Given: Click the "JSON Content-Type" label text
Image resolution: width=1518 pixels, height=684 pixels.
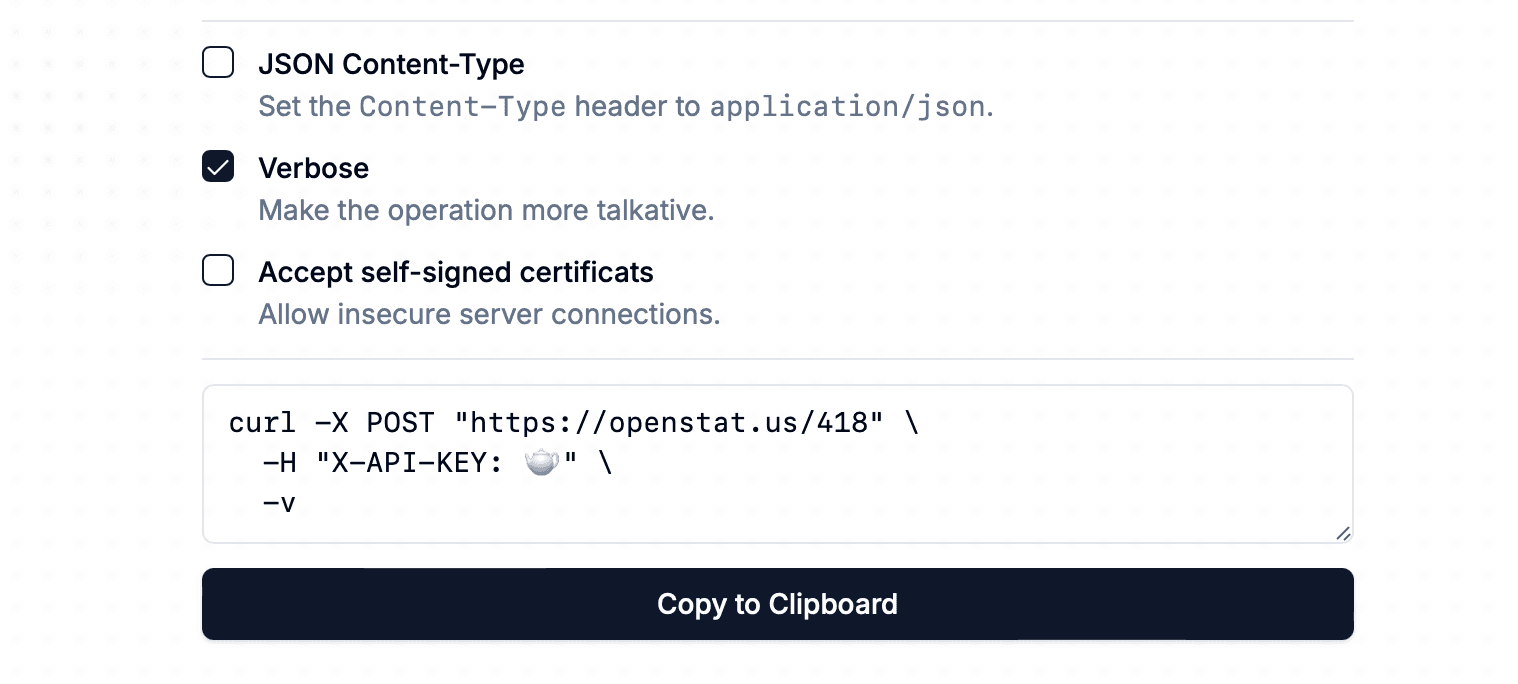Looking at the screenshot, I should 391,64.
